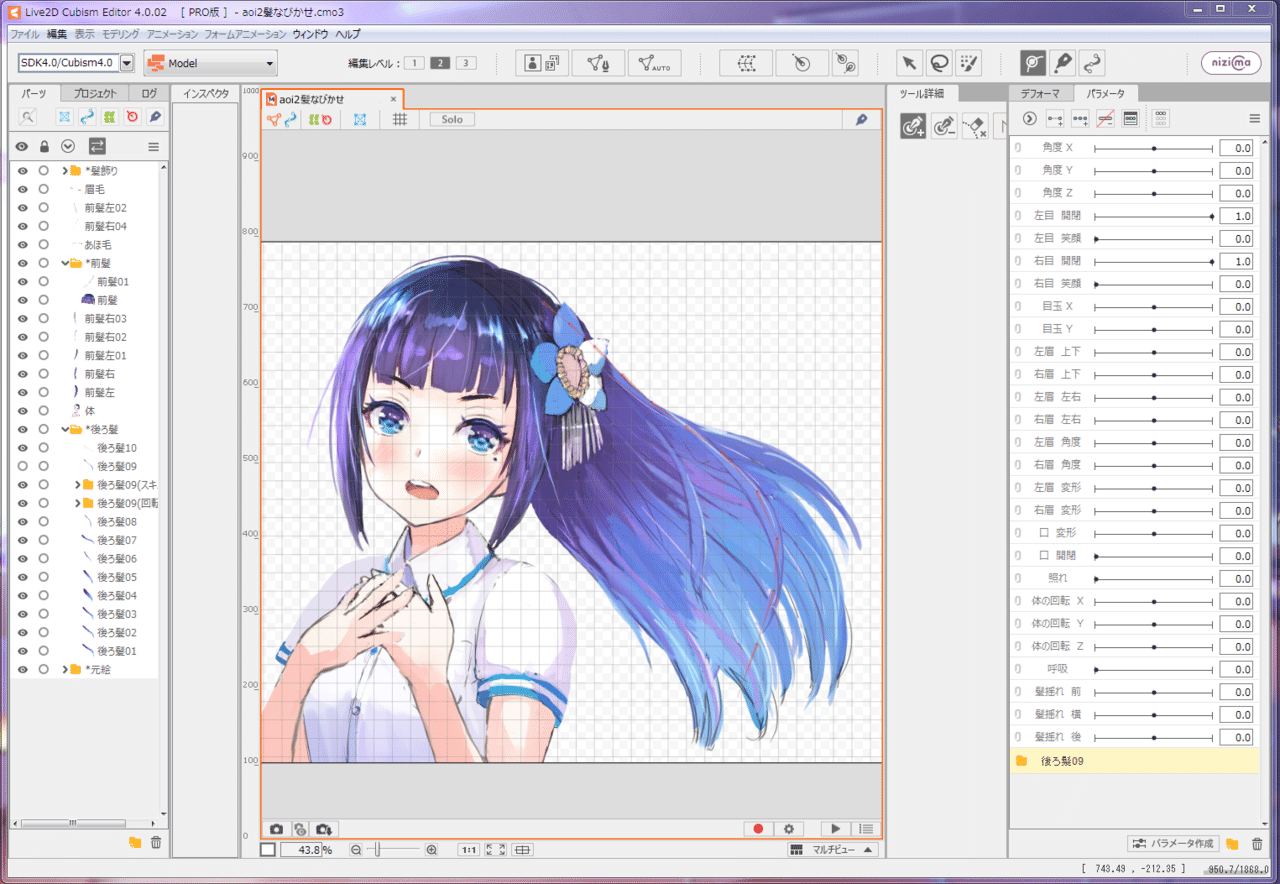Open canvas settings gear icon
This screenshot has height=884, width=1280.
(789, 829)
